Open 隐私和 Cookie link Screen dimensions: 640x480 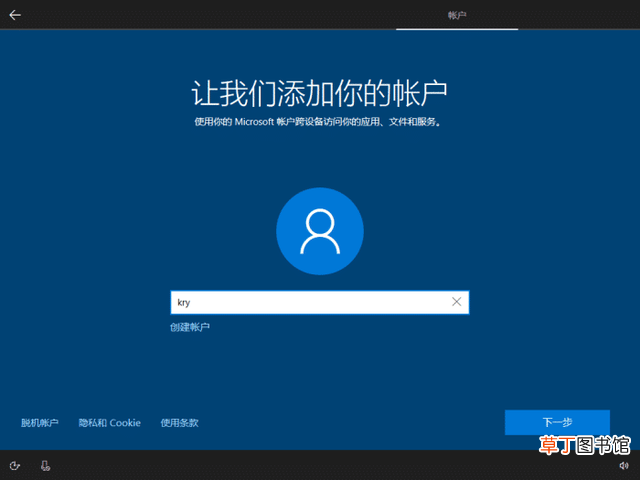pyautogui.click(x=109, y=423)
